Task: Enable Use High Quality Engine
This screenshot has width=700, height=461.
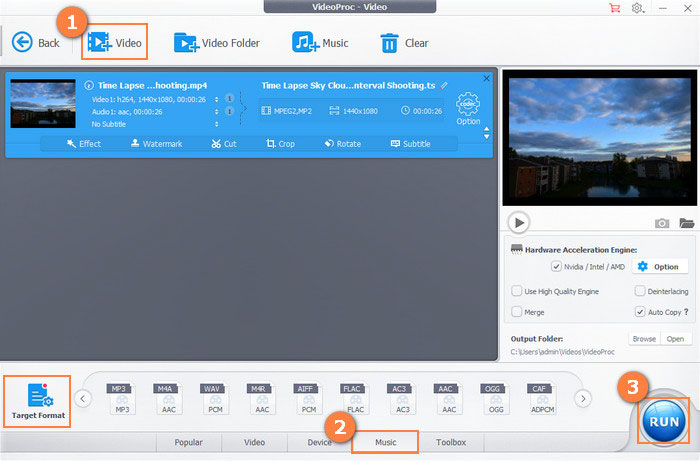Action: coord(517,291)
